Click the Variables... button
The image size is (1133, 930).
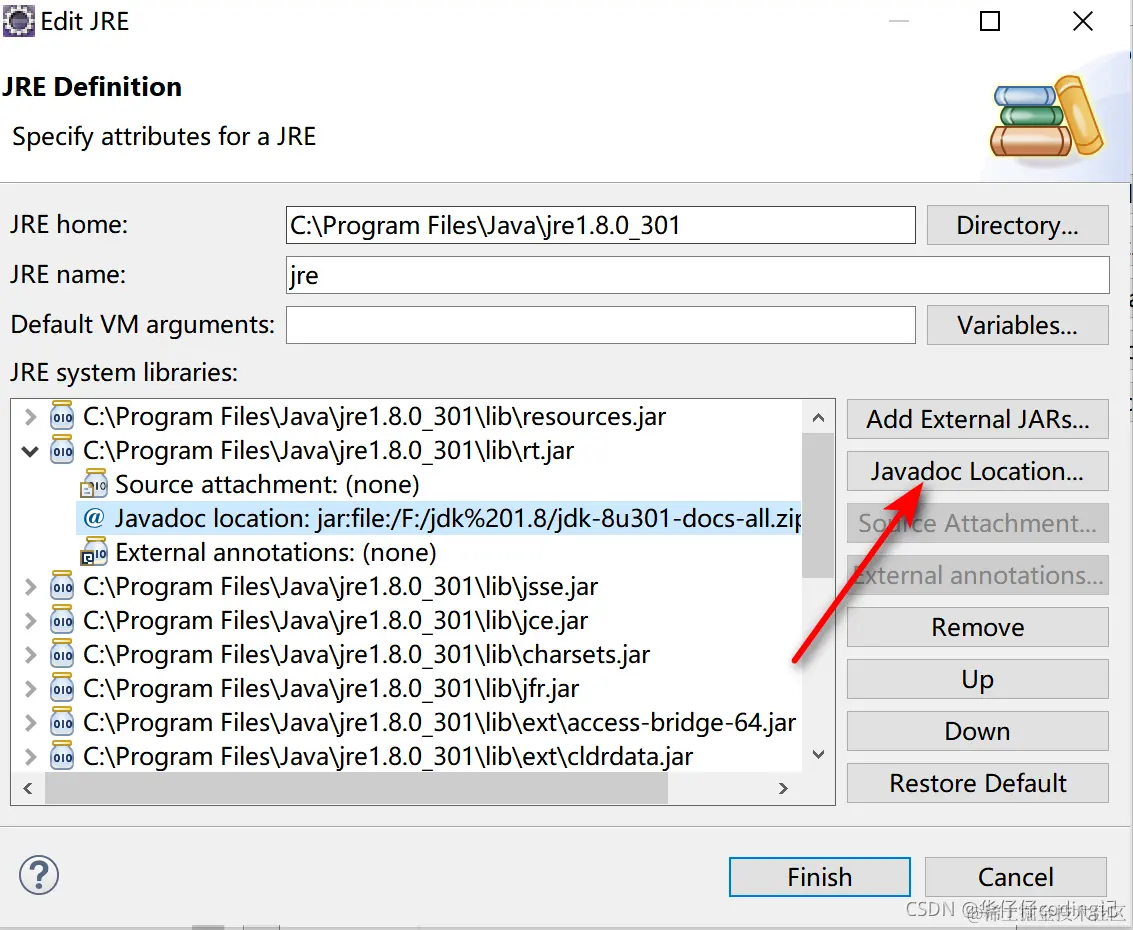(x=1017, y=324)
